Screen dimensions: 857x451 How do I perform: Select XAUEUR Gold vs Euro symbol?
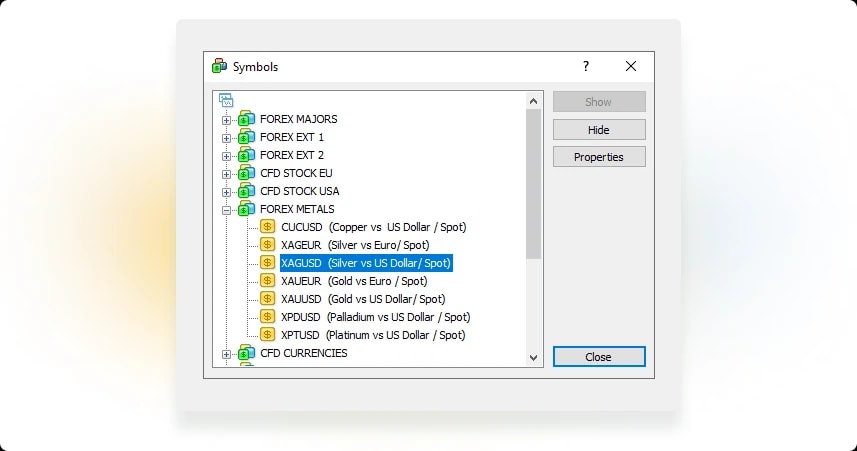(x=354, y=281)
